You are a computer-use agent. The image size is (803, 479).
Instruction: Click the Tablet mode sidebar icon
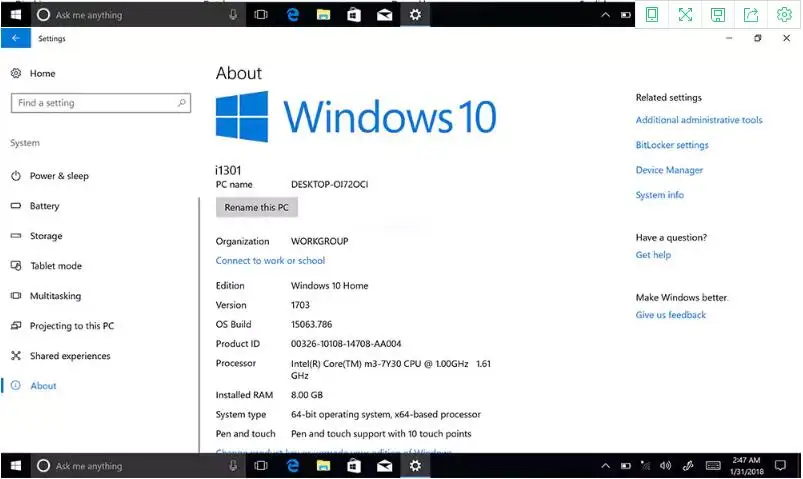[x=16, y=265]
